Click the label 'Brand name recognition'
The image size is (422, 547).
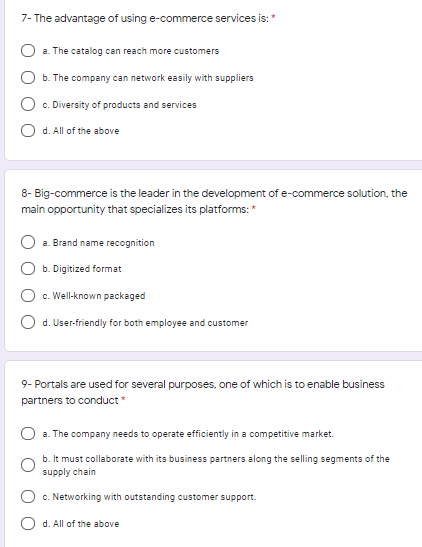pyautogui.click(x=98, y=243)
